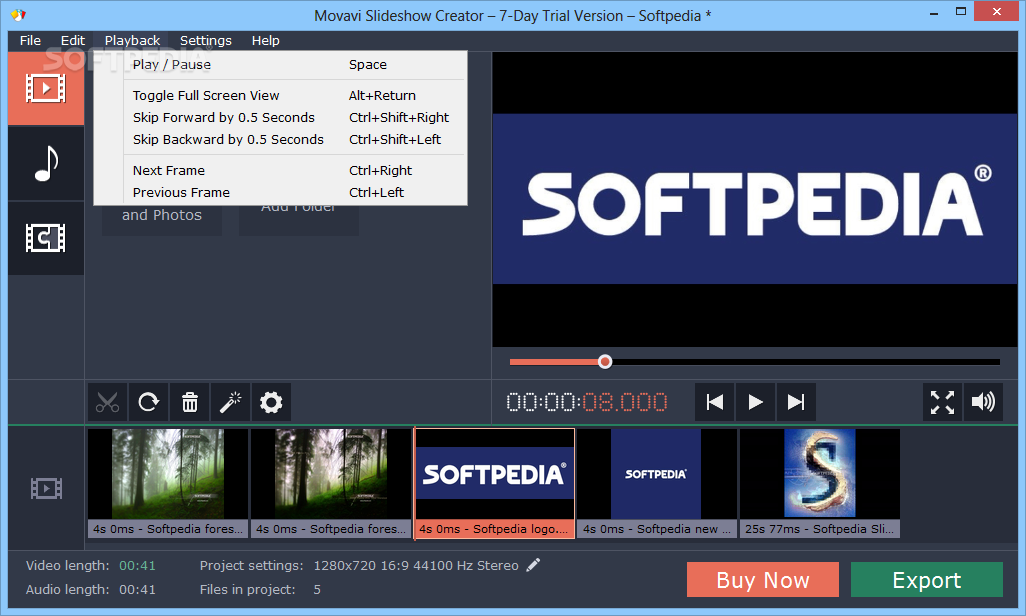Open the File menu
This screenshot has width=1026, height=616.
30,41
